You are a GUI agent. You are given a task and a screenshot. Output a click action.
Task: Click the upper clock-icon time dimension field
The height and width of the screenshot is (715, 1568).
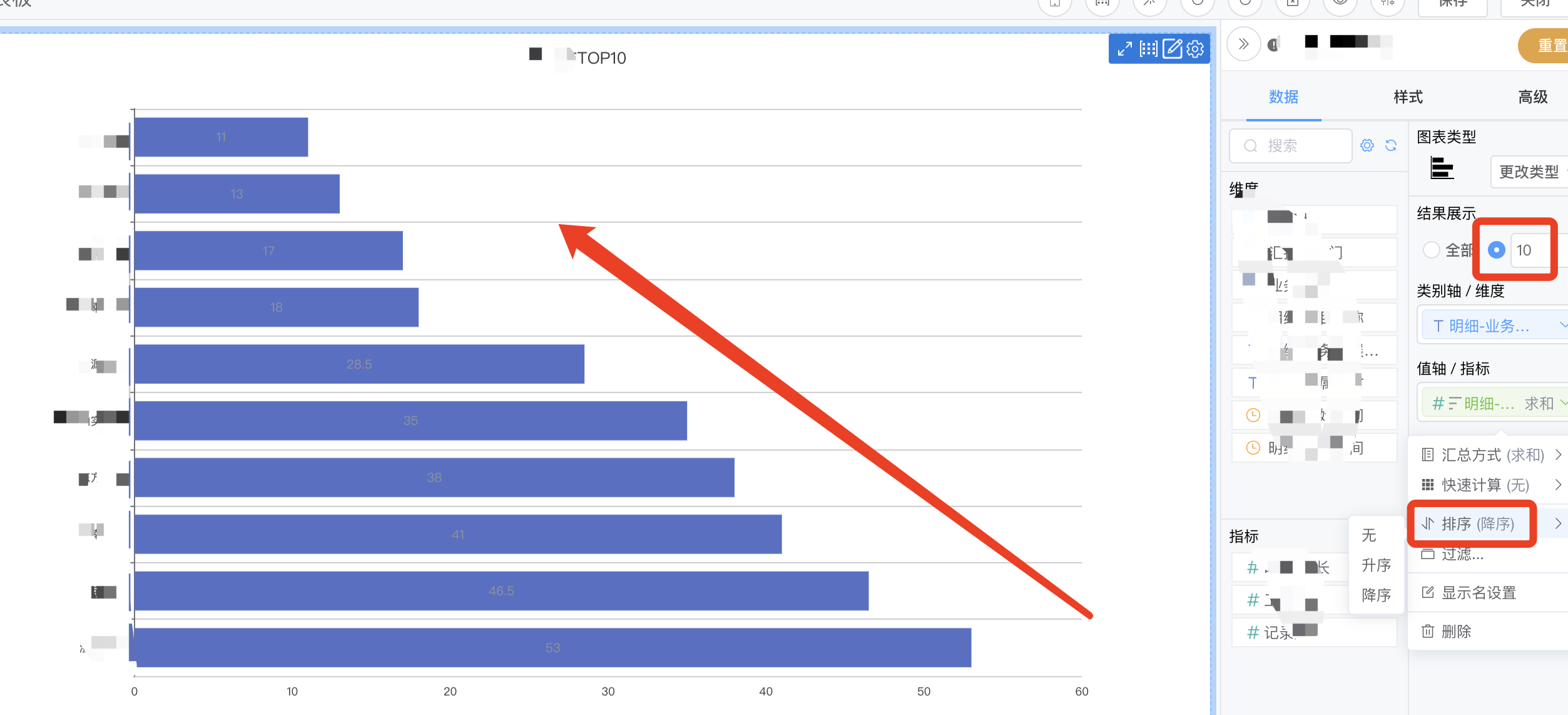click(x=1314, y=415)
